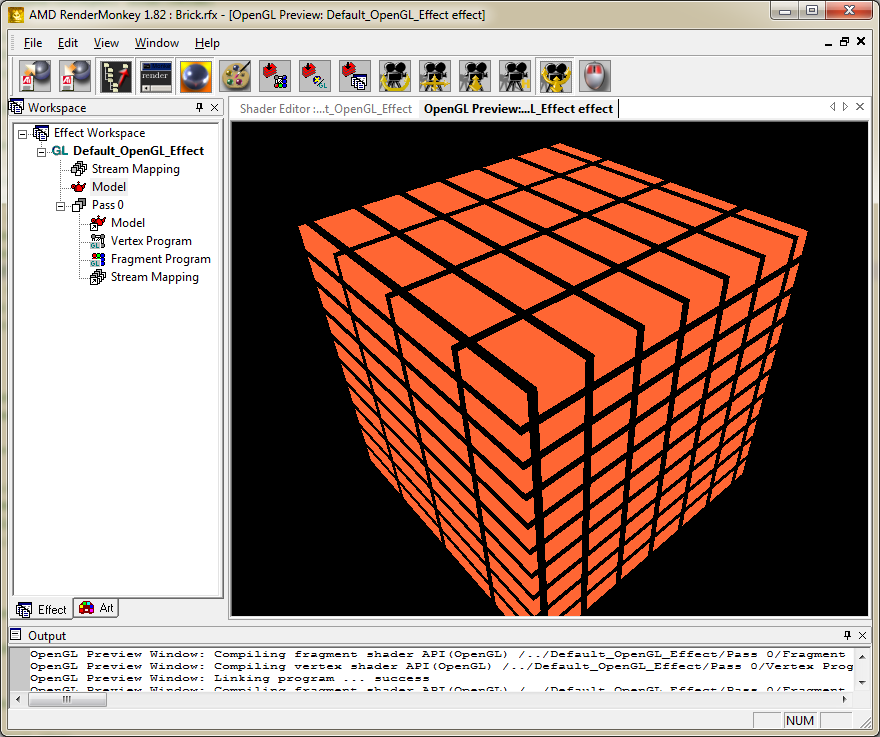Open the artist palette color editor icon
The width and height of the screenshot is (880, 737).
(235, 76)
